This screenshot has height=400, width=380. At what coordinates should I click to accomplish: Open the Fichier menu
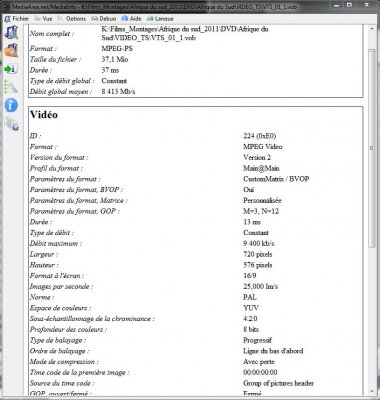pos(17,19)
